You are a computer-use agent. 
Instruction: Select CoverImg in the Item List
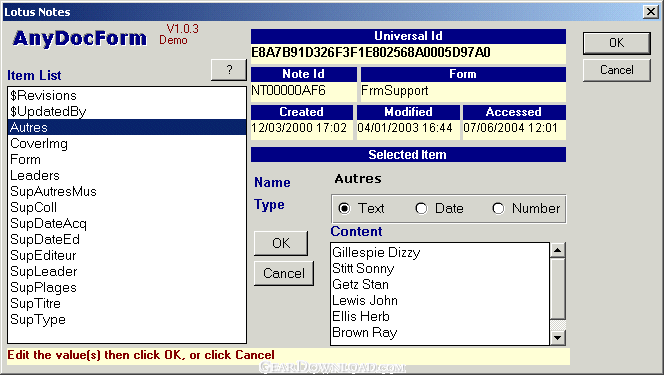[127, 143]
